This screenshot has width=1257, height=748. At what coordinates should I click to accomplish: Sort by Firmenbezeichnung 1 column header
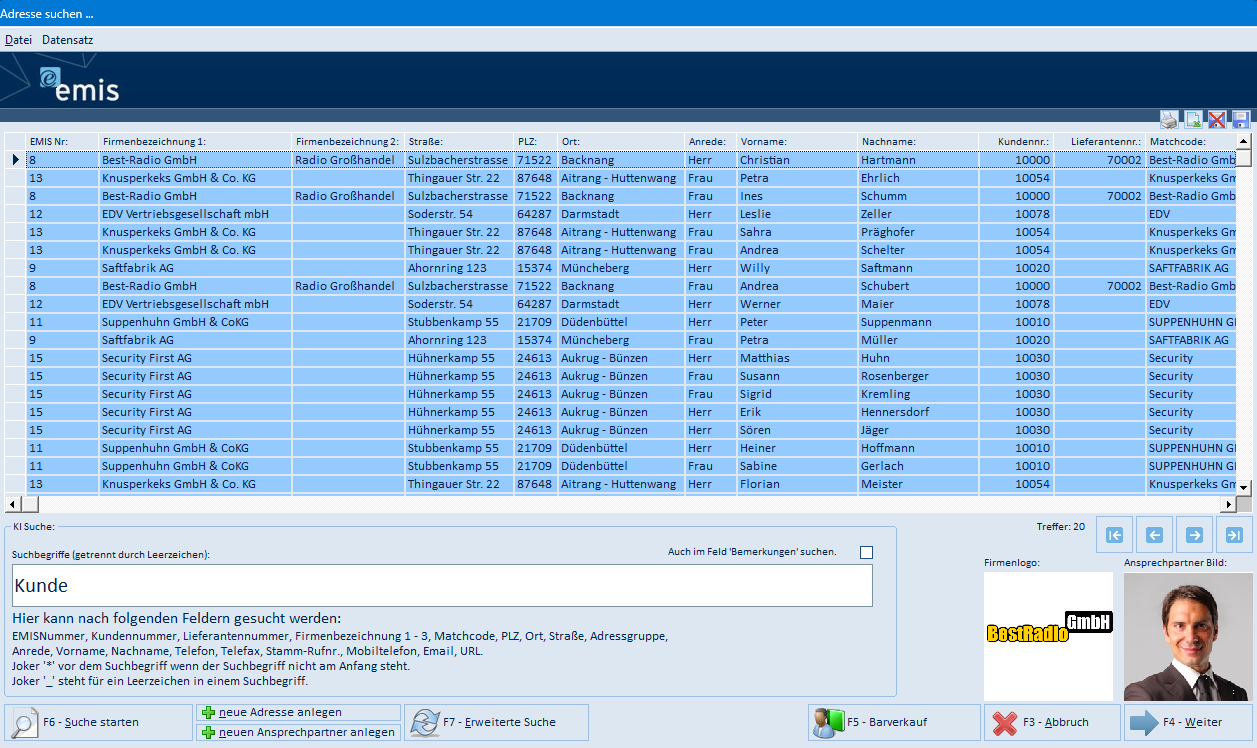coord(195,142)
